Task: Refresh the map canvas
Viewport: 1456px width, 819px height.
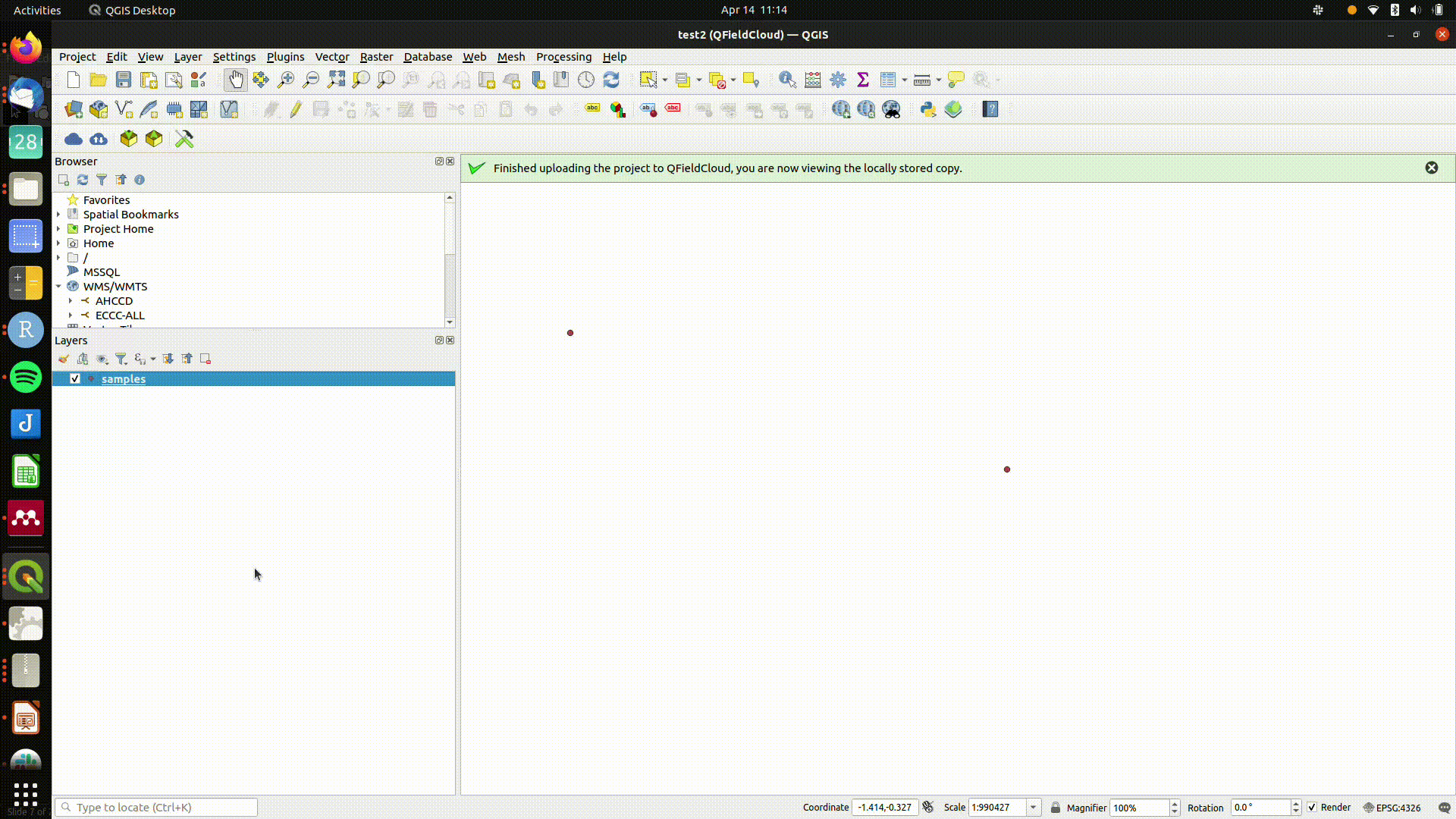Action: point(612,80)
